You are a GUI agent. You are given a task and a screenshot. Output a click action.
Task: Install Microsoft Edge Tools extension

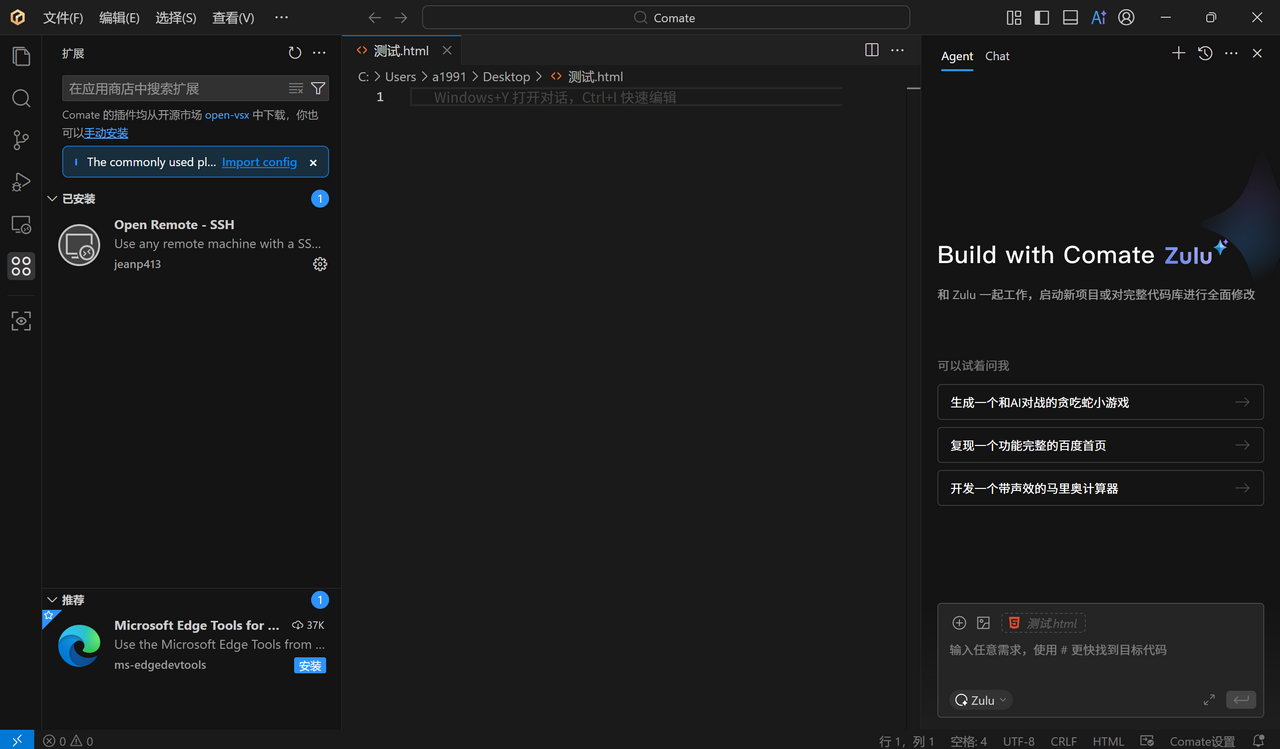(310, 666)
